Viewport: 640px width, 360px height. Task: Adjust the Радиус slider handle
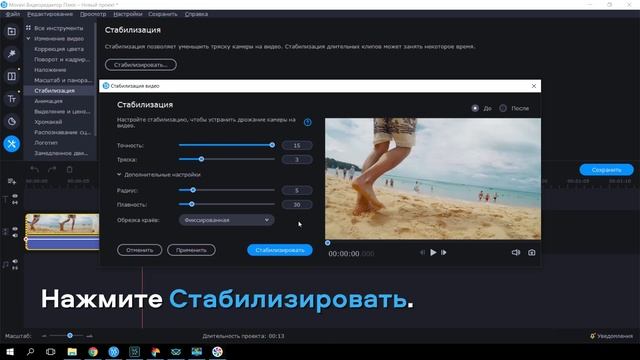click(x=193, y=190)
